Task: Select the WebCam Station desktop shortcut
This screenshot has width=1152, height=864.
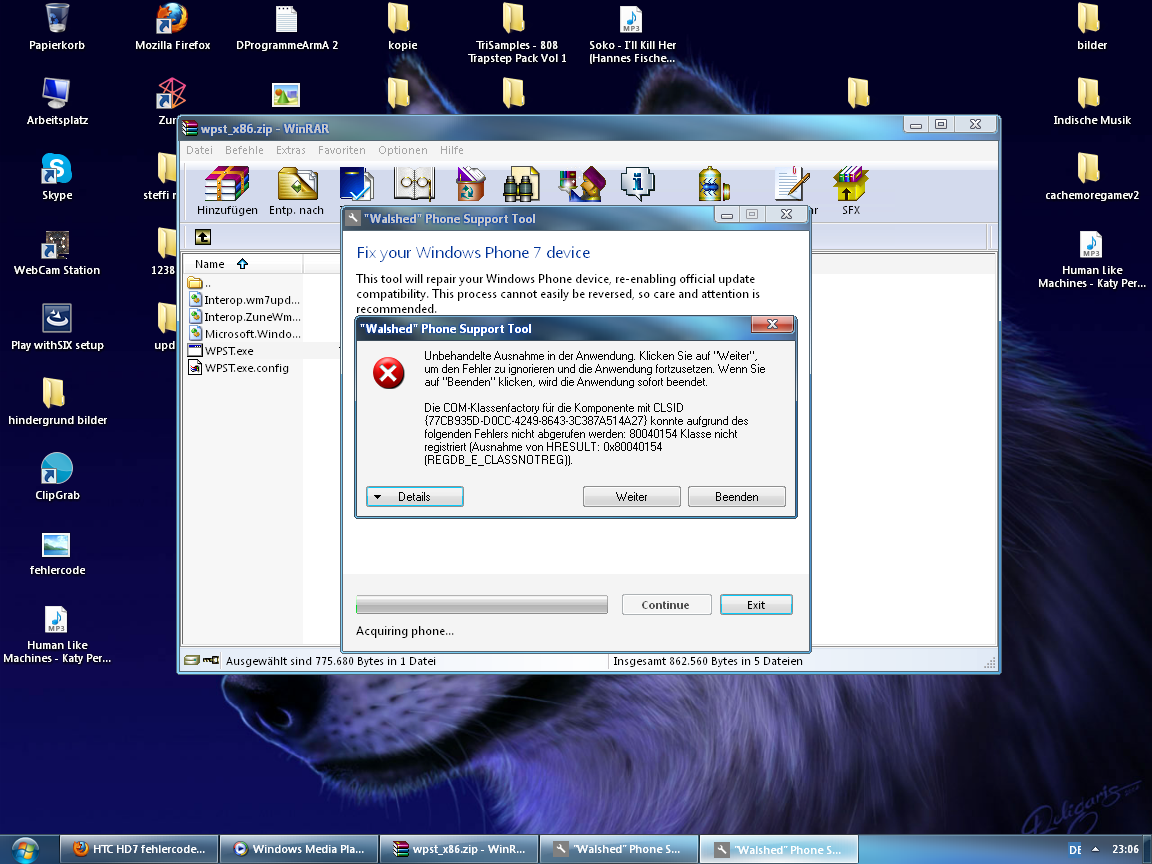Action: tap(57, 252)
